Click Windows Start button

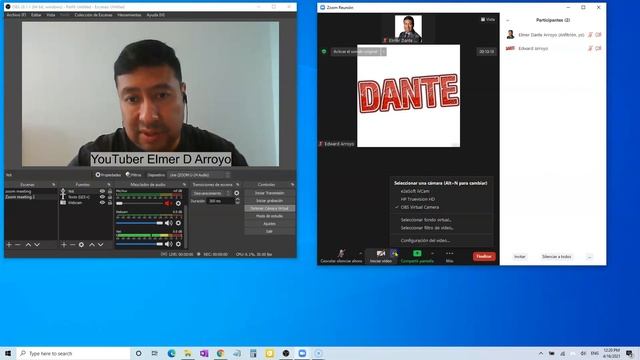click(8, 353)
